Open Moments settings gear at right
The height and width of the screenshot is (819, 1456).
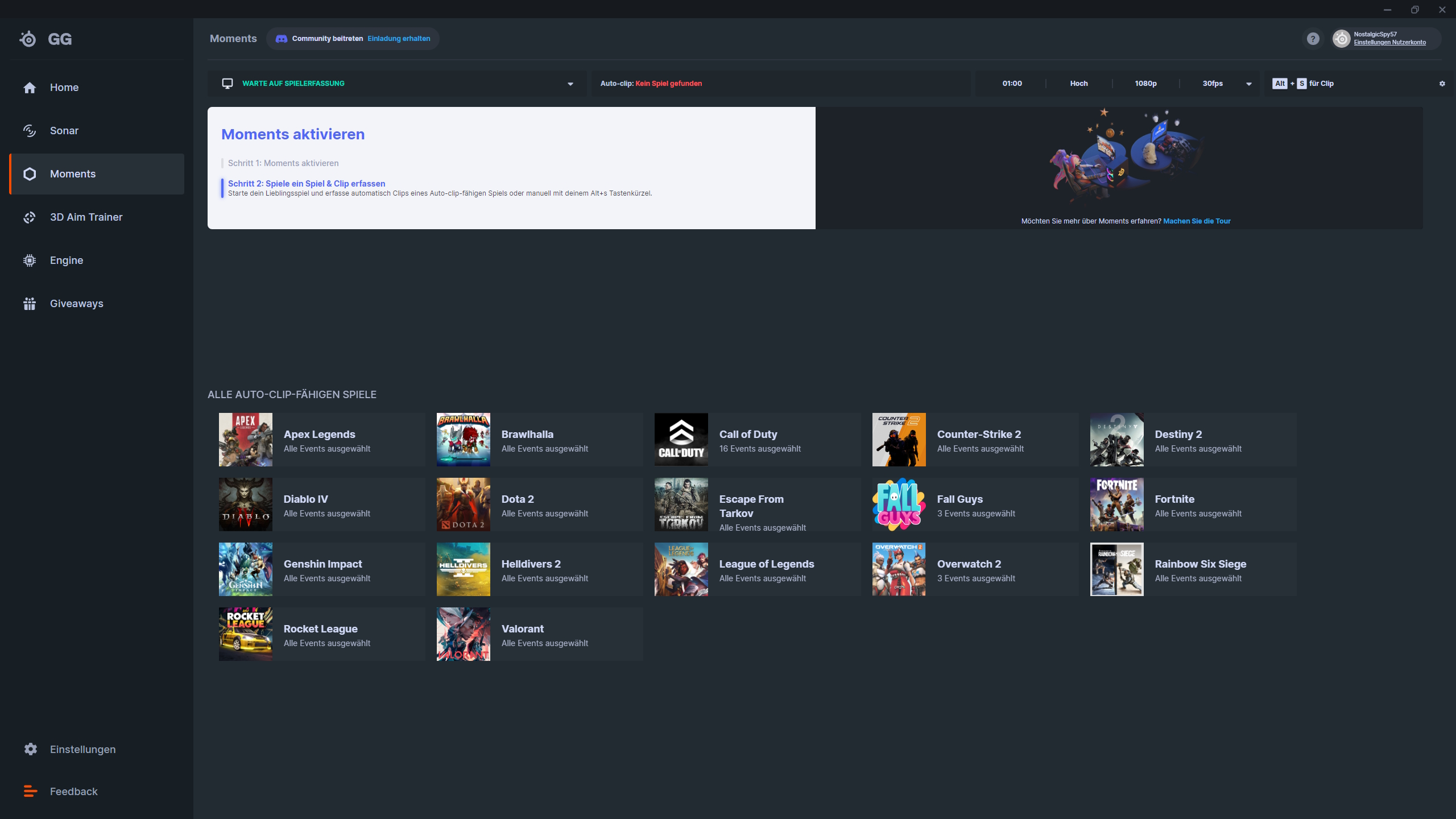[1442, 84]
